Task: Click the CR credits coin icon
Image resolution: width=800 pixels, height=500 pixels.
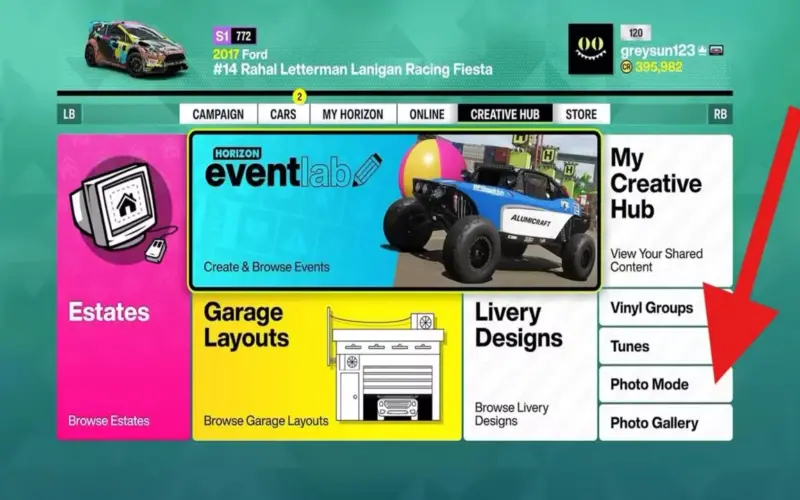Action: 627,67
